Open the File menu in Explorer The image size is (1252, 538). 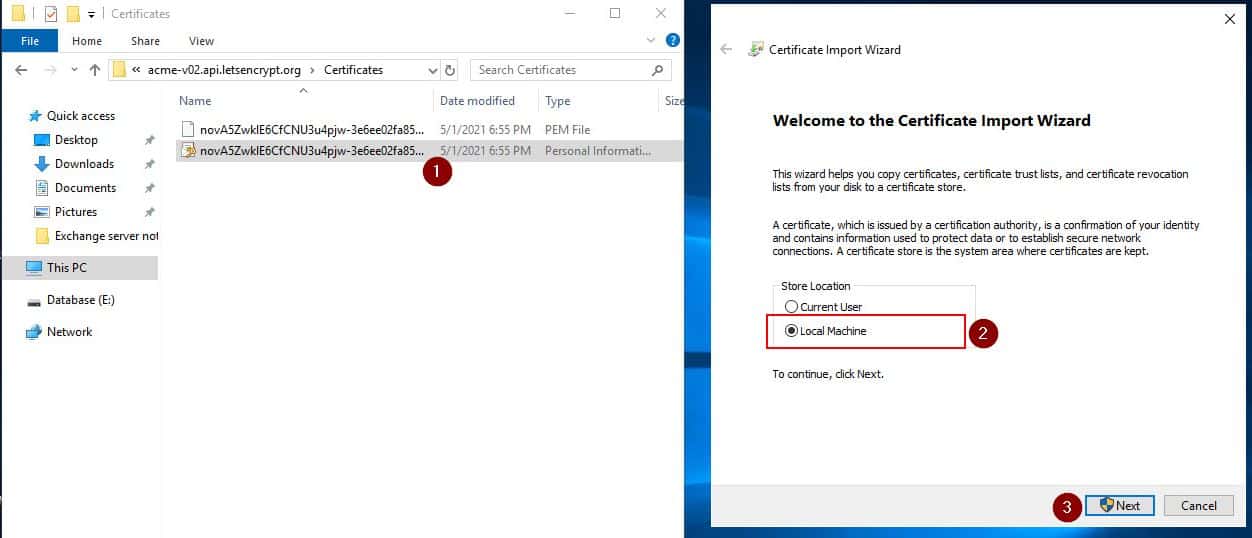point(29,41)
